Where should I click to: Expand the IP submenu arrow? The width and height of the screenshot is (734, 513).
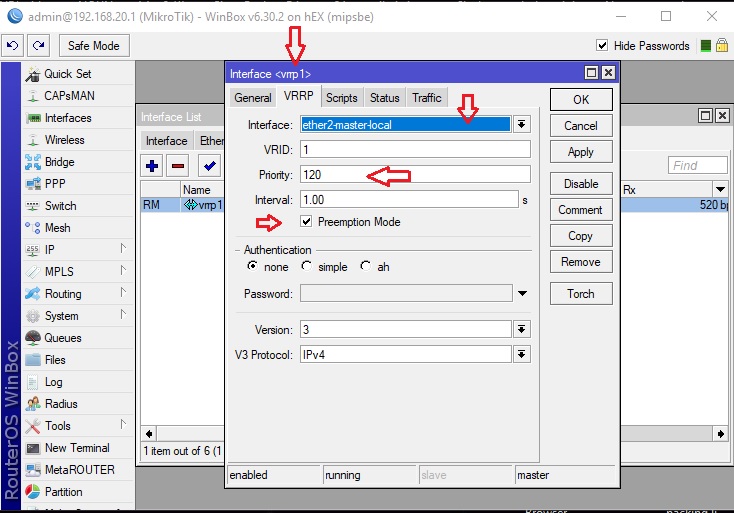pyautogui.click(x=123, y=248)
